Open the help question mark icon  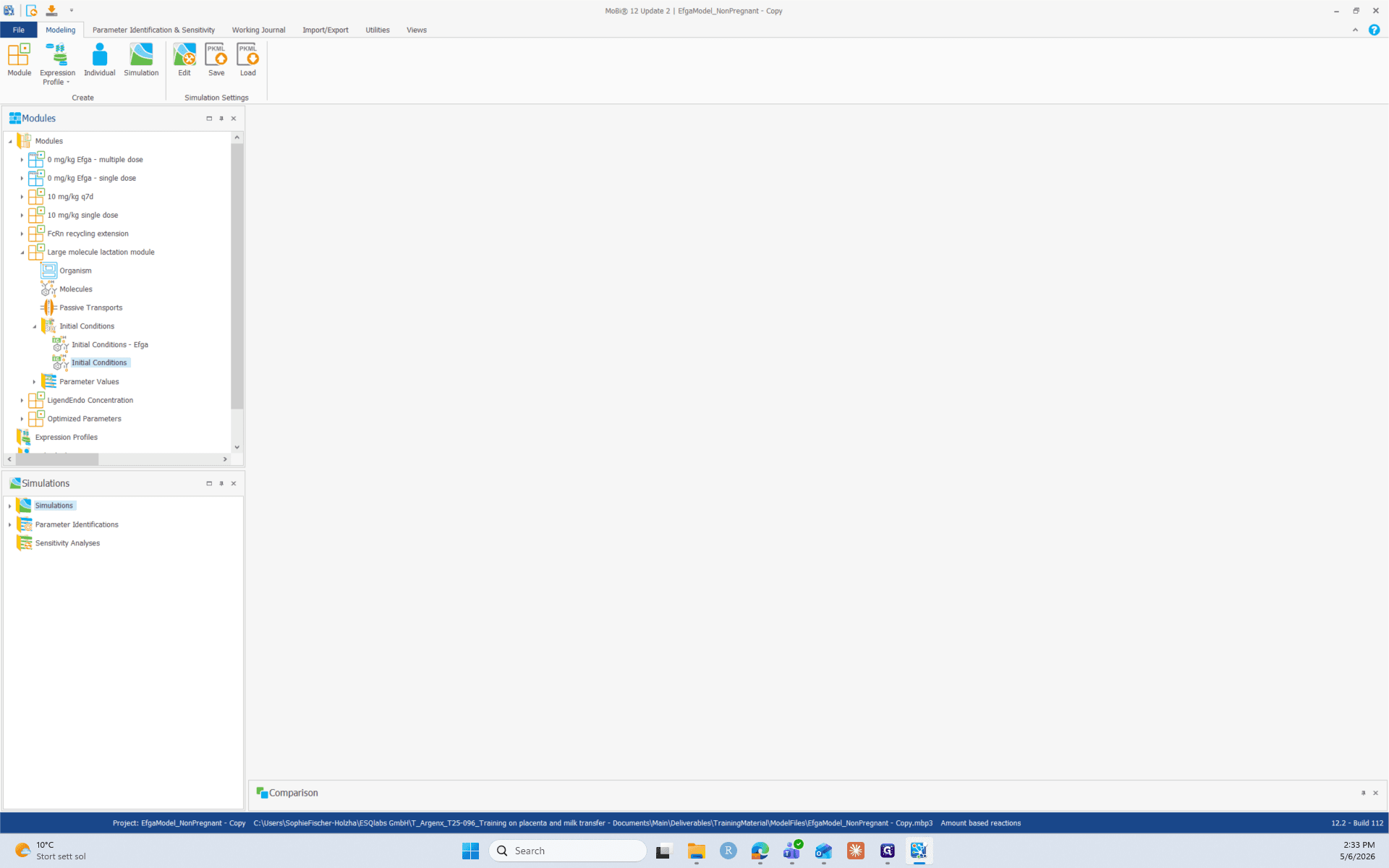(x=1374, y=30)
